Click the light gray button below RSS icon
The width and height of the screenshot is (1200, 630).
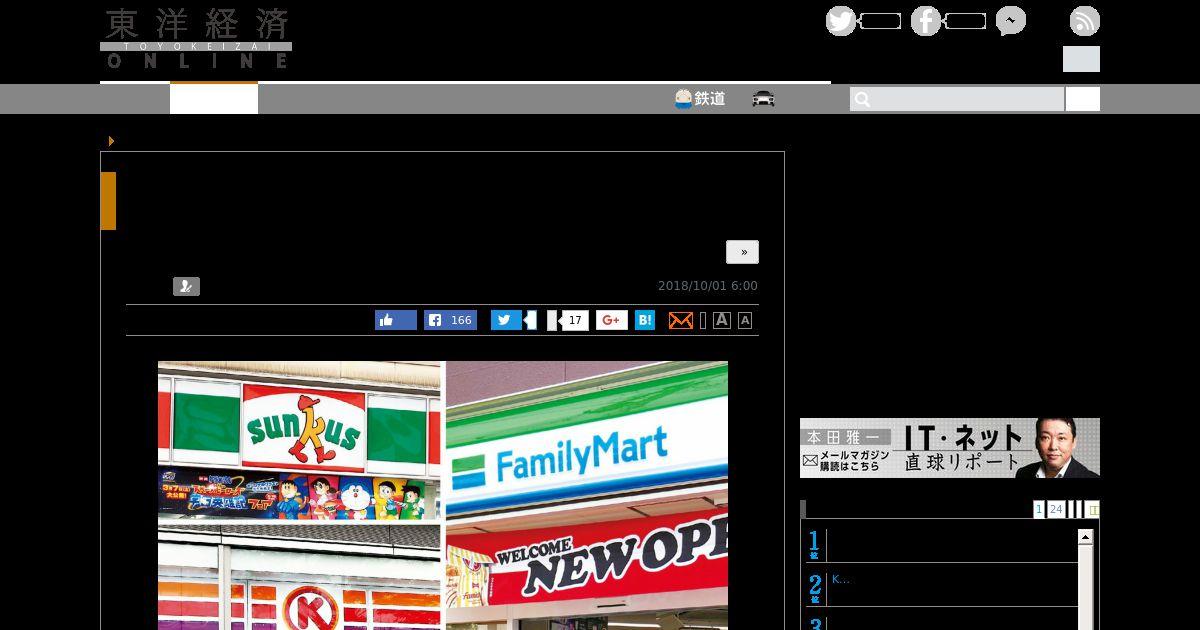coord(1081,59)
